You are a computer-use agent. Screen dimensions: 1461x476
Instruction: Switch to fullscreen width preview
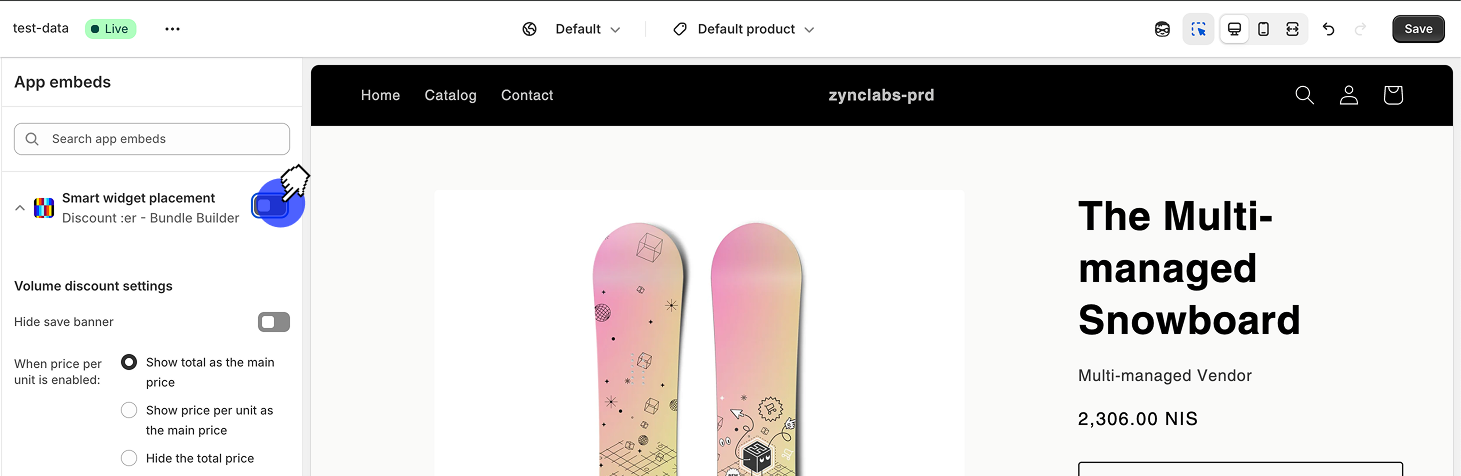(x=1292, y=29)
